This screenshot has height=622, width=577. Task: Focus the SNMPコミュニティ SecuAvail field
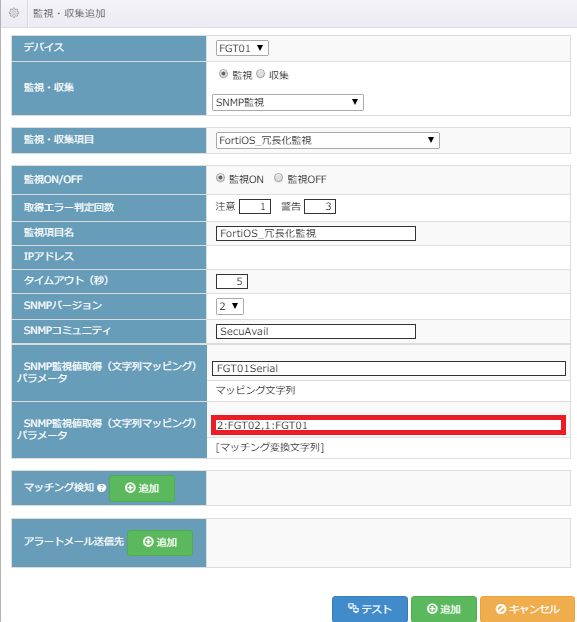(316, 331)
